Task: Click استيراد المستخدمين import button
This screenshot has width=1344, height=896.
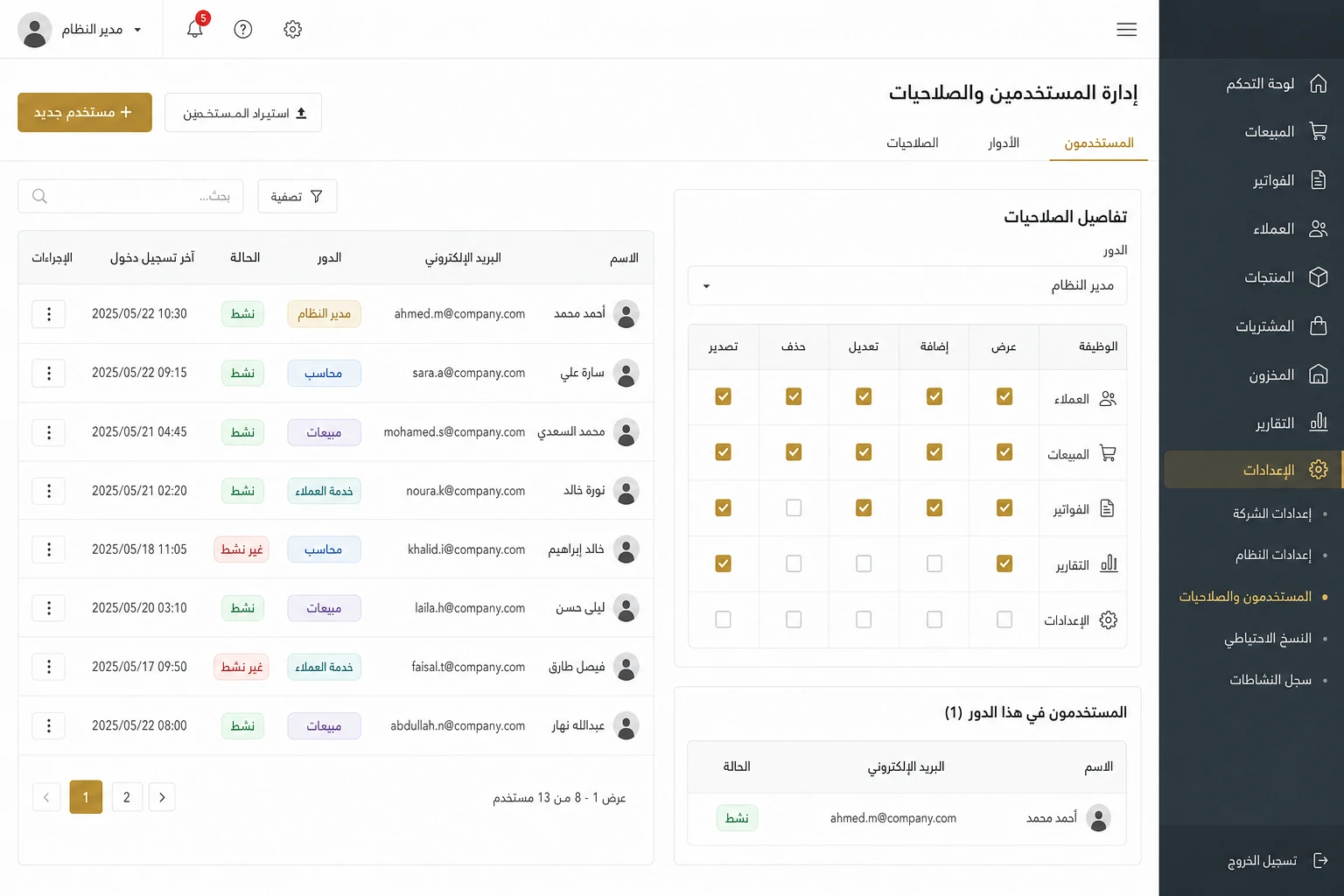Action: [x=243, y=113]
